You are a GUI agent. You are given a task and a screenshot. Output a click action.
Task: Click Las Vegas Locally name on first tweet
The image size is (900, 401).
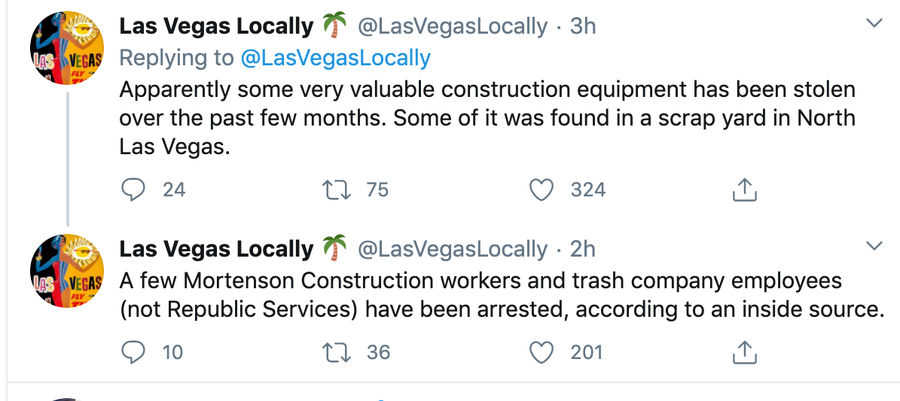coord(216,26)
